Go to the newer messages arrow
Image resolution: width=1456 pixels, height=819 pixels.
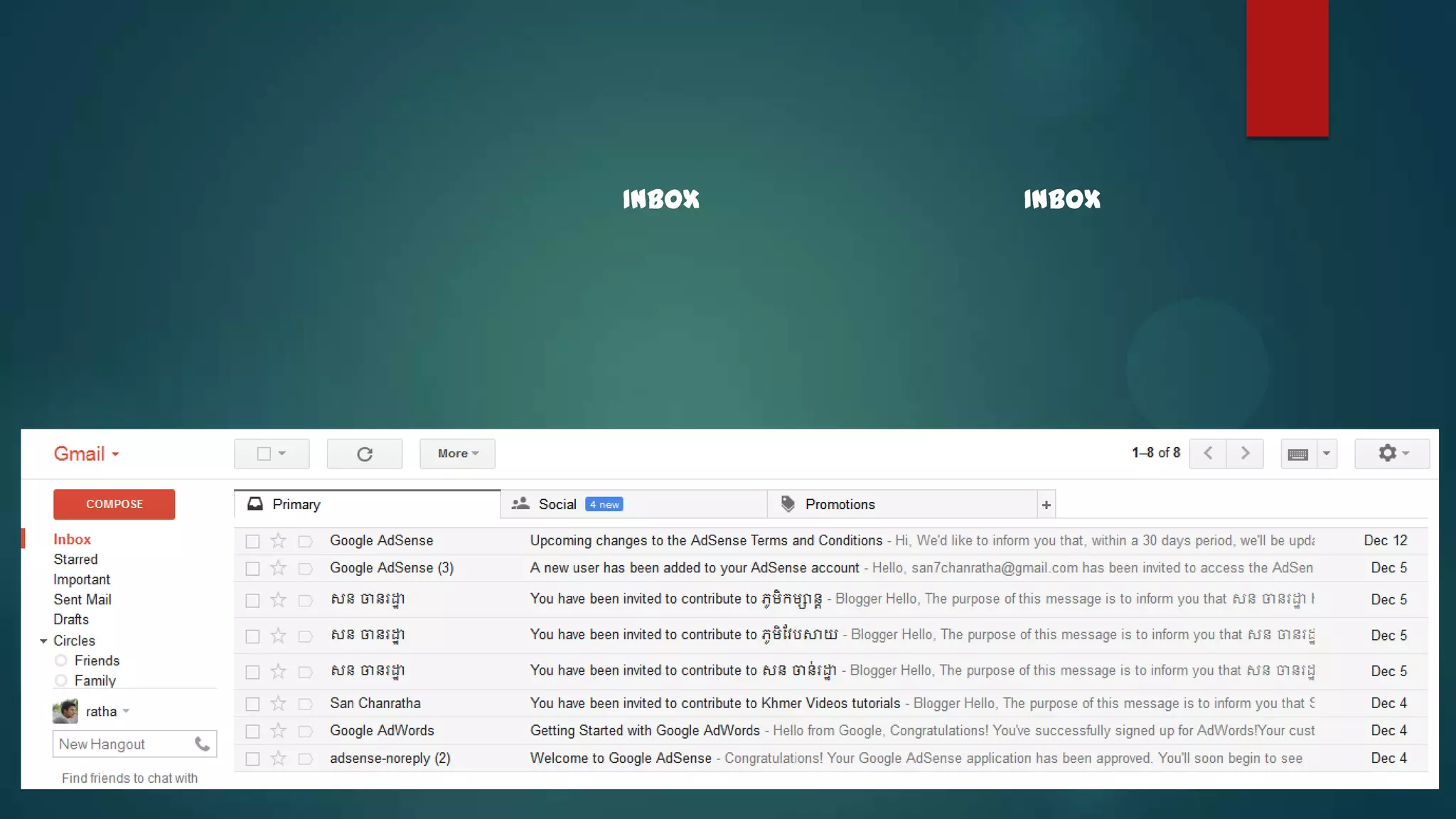pyautogui.click(x=1208, y=454)
